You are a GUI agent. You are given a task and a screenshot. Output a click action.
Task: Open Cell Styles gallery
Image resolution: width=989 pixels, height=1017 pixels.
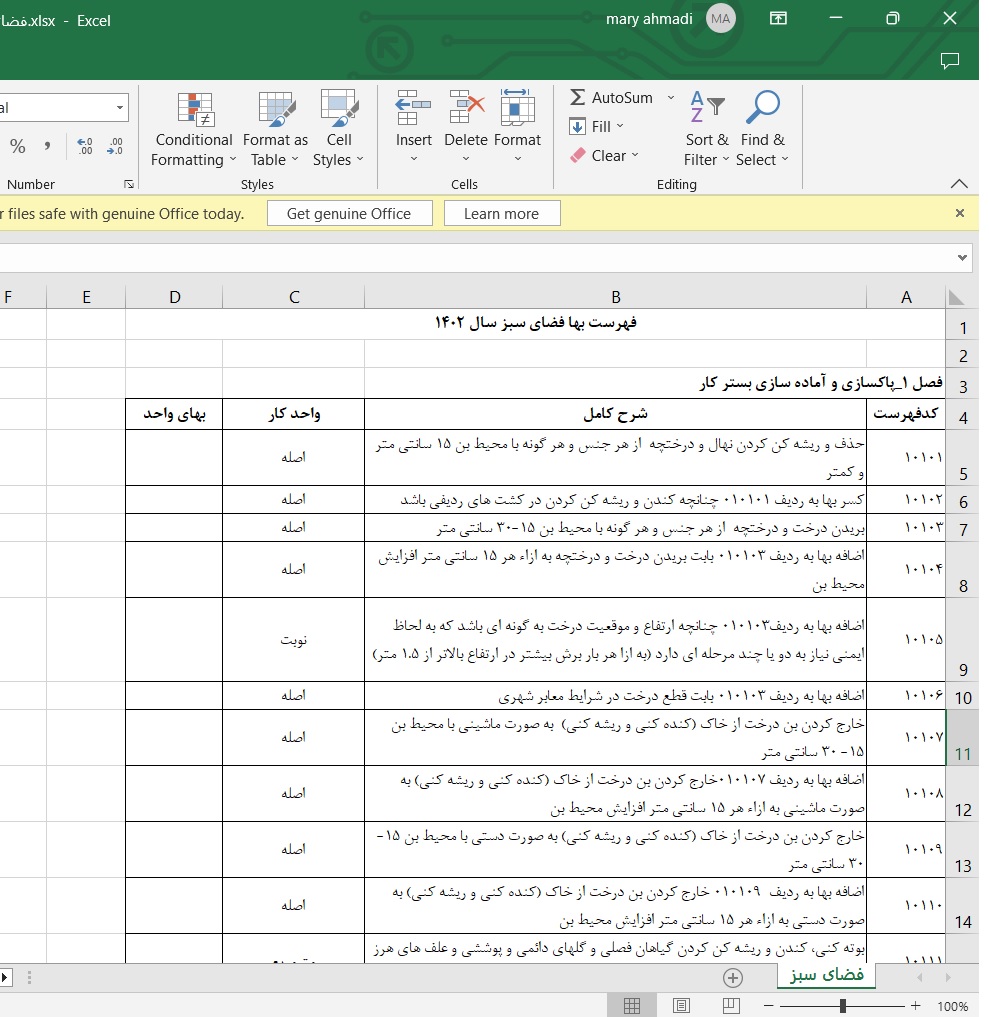[x=339, y=129]
